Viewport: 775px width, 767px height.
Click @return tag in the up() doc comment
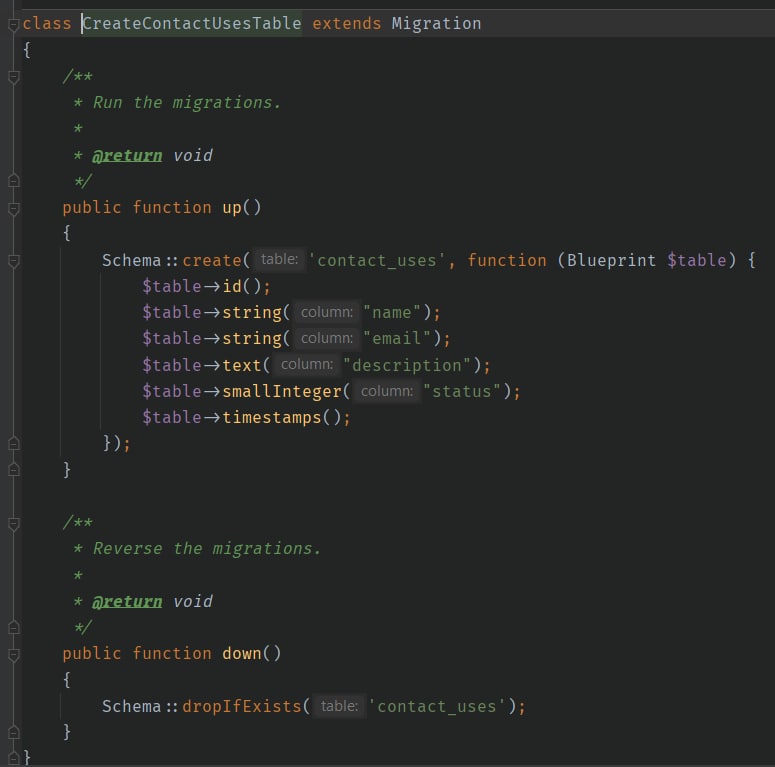(127, 156)
